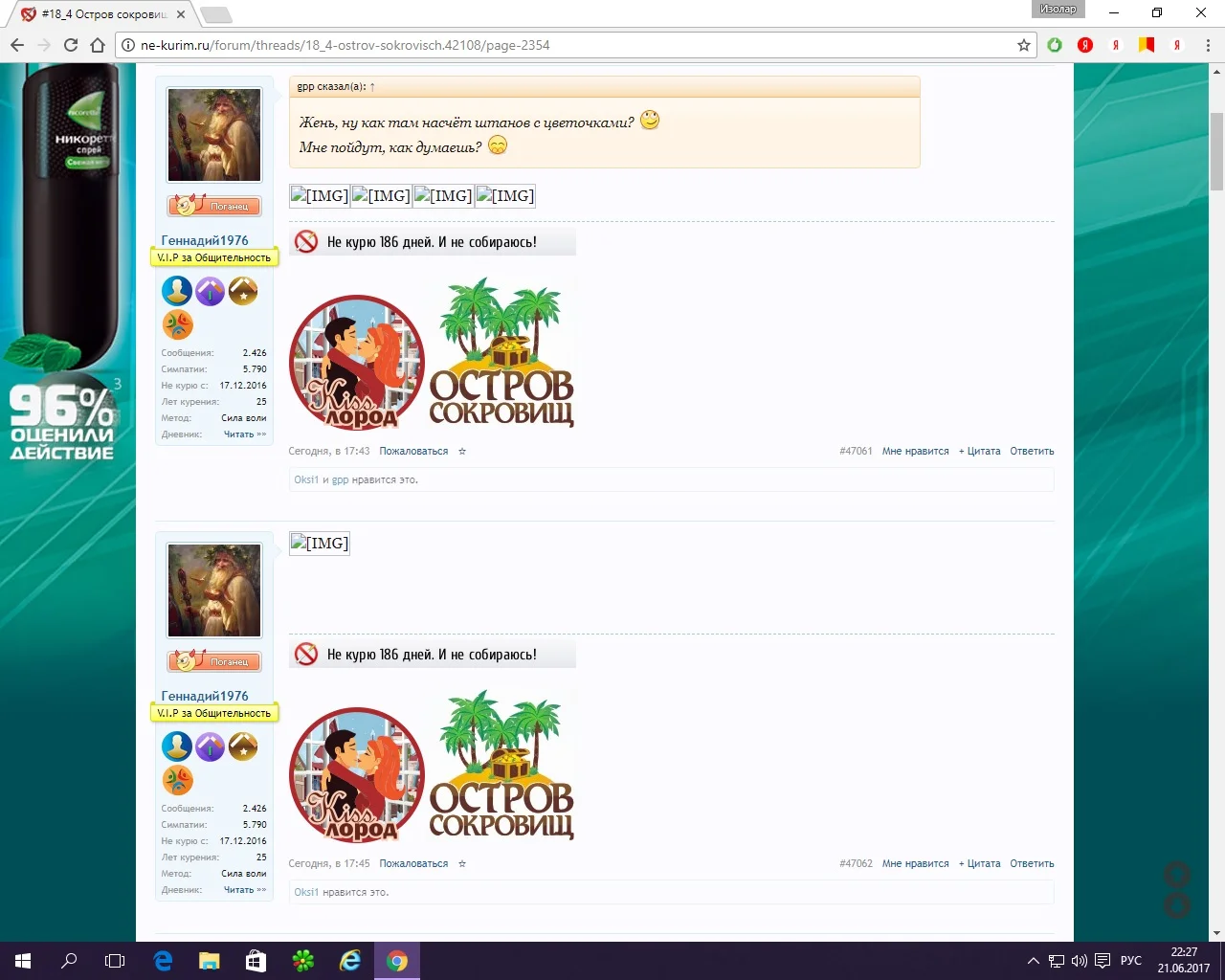This screenshot has width=1225, height=980.
Task: Rate the post via the star next to Пожаловаться
Action: coord(461,451)
